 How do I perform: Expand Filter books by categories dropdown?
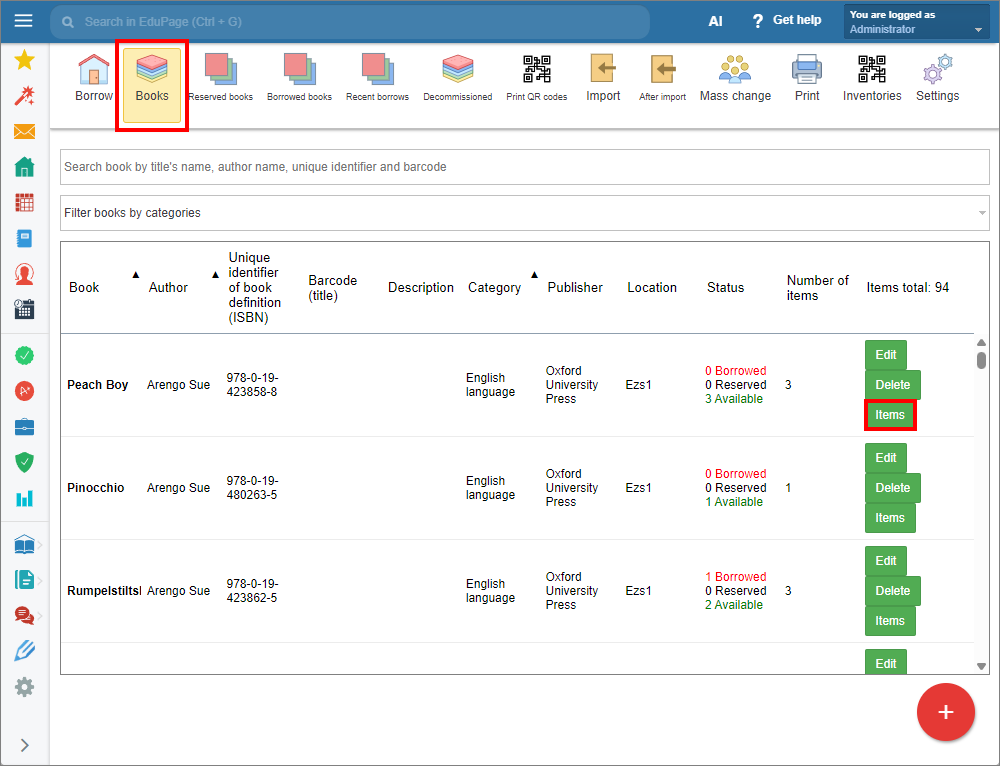(524, 213)
